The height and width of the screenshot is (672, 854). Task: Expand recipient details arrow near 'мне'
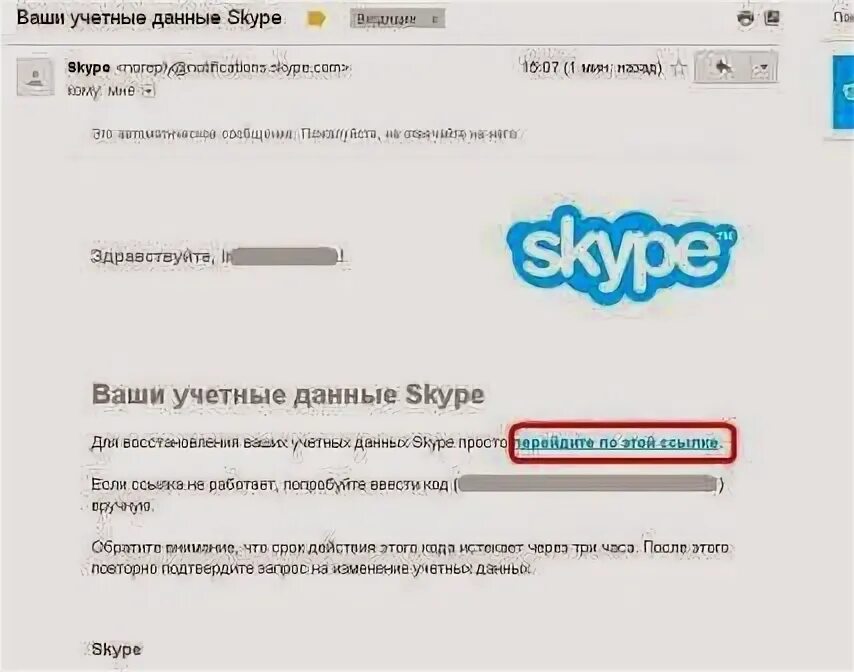(148, 91)
